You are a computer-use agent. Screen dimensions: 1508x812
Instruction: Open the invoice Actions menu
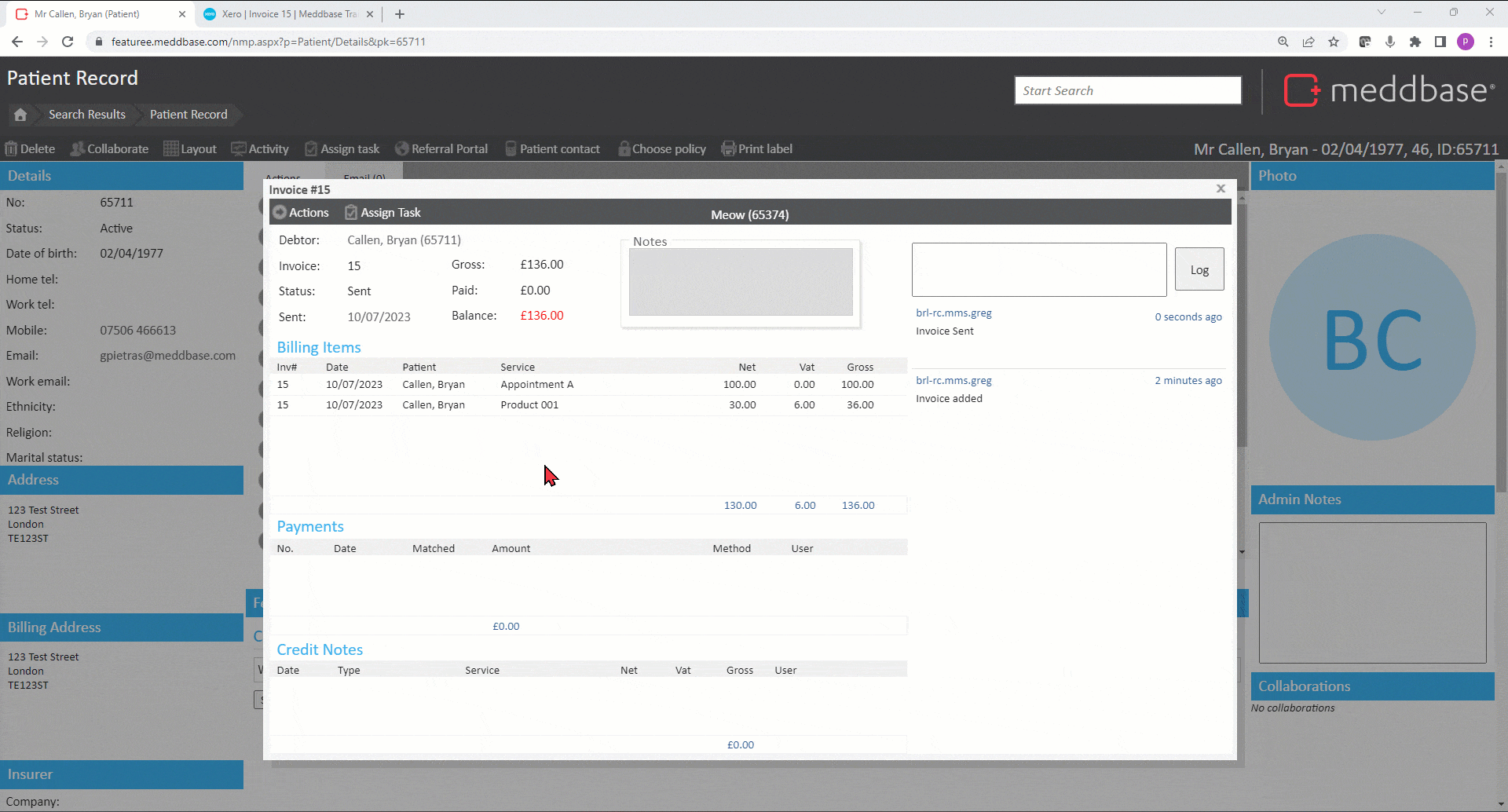coord(301,213)
